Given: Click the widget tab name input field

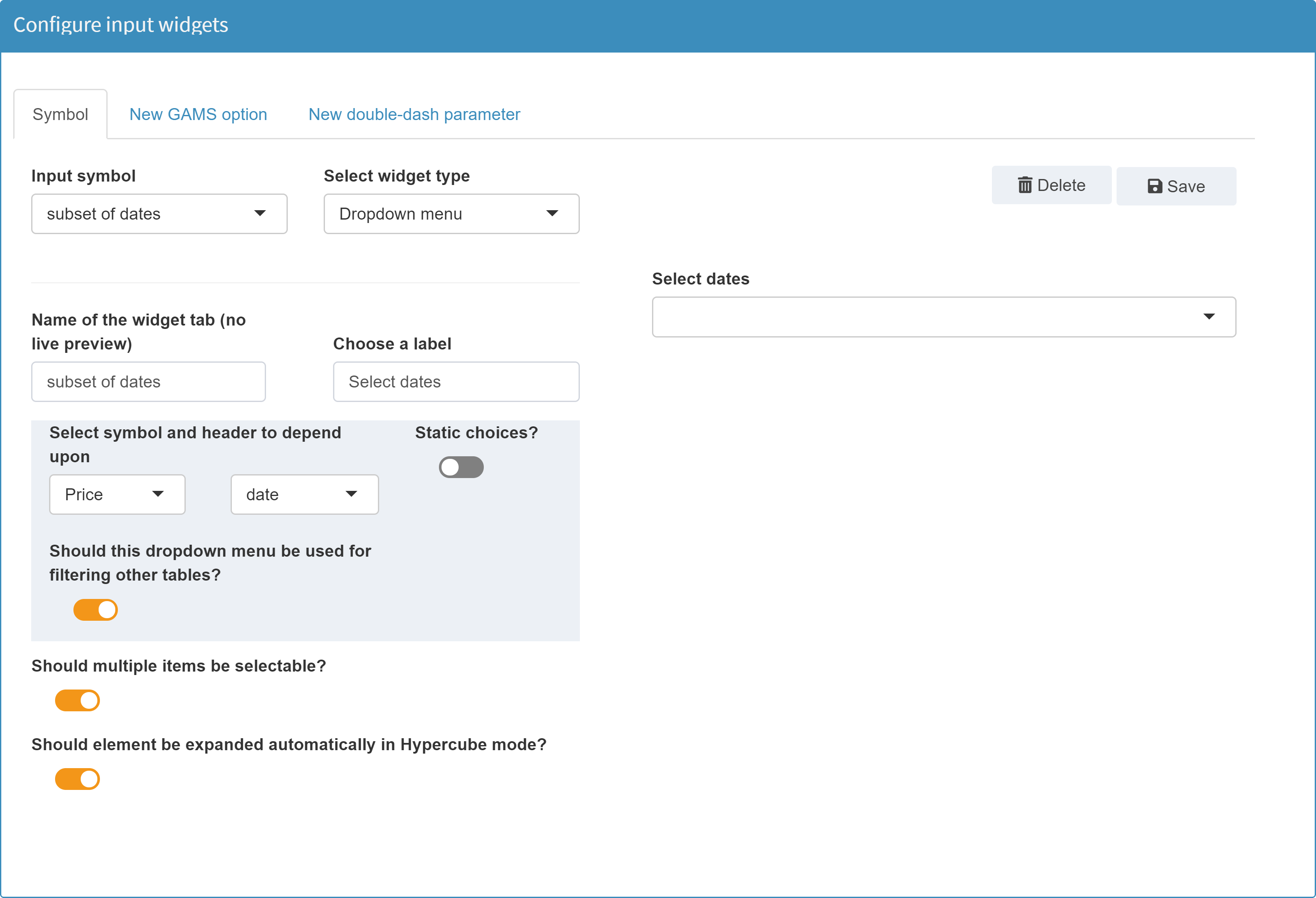Looking at the screenshot, I should click(148, 382).
